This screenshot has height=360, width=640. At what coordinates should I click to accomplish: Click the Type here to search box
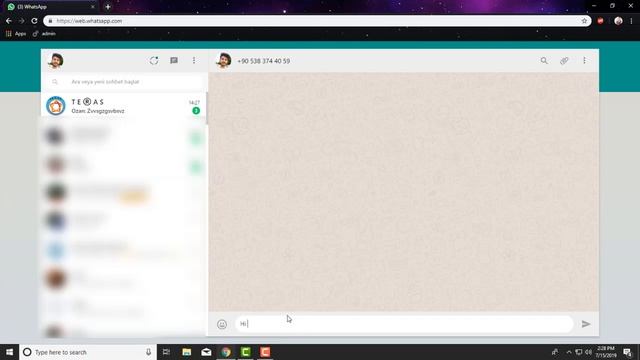(x=88, y=352)
